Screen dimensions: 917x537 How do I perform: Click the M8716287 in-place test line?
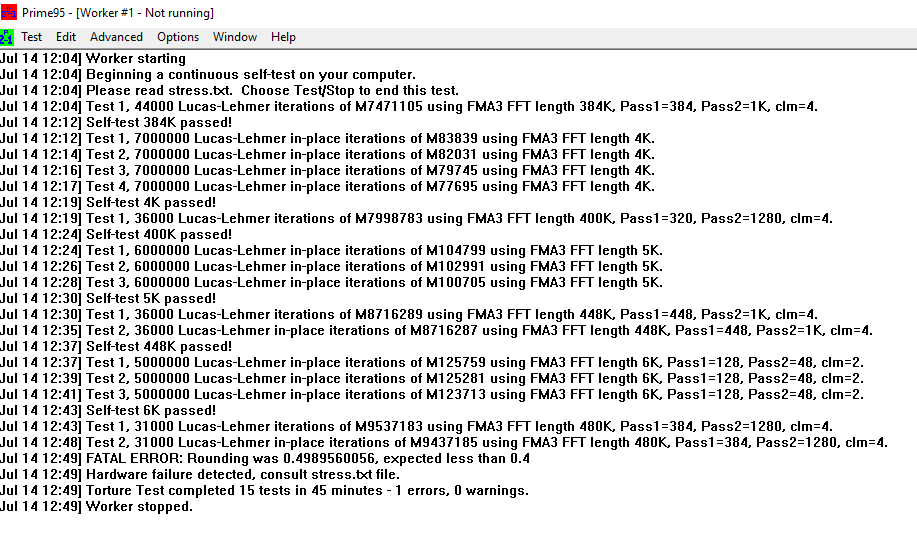(436, 331)
